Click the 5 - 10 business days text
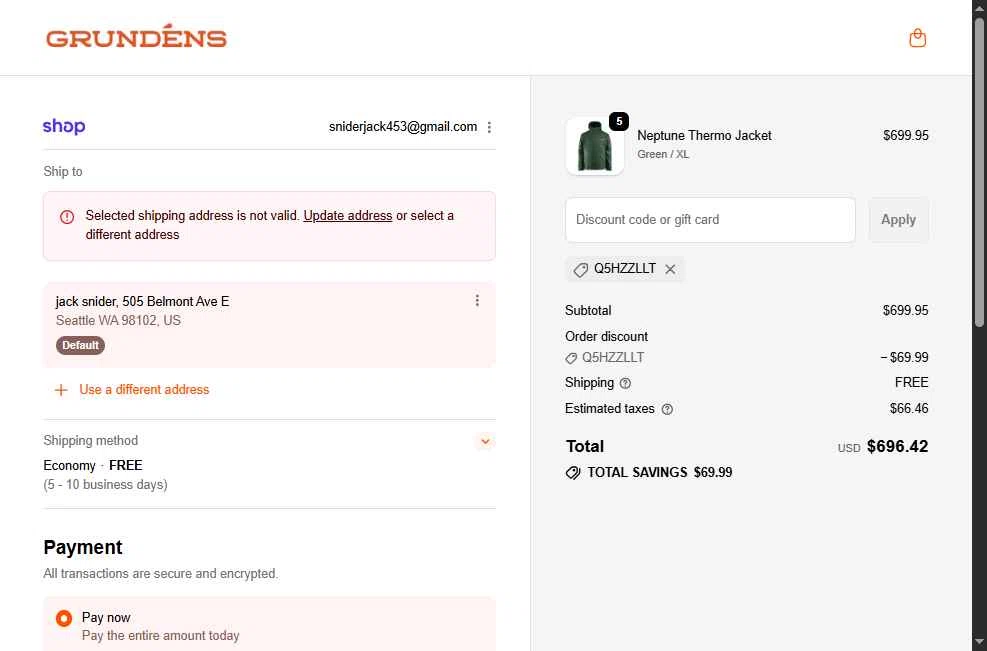 pyautogui.click(x=105, y=485)
